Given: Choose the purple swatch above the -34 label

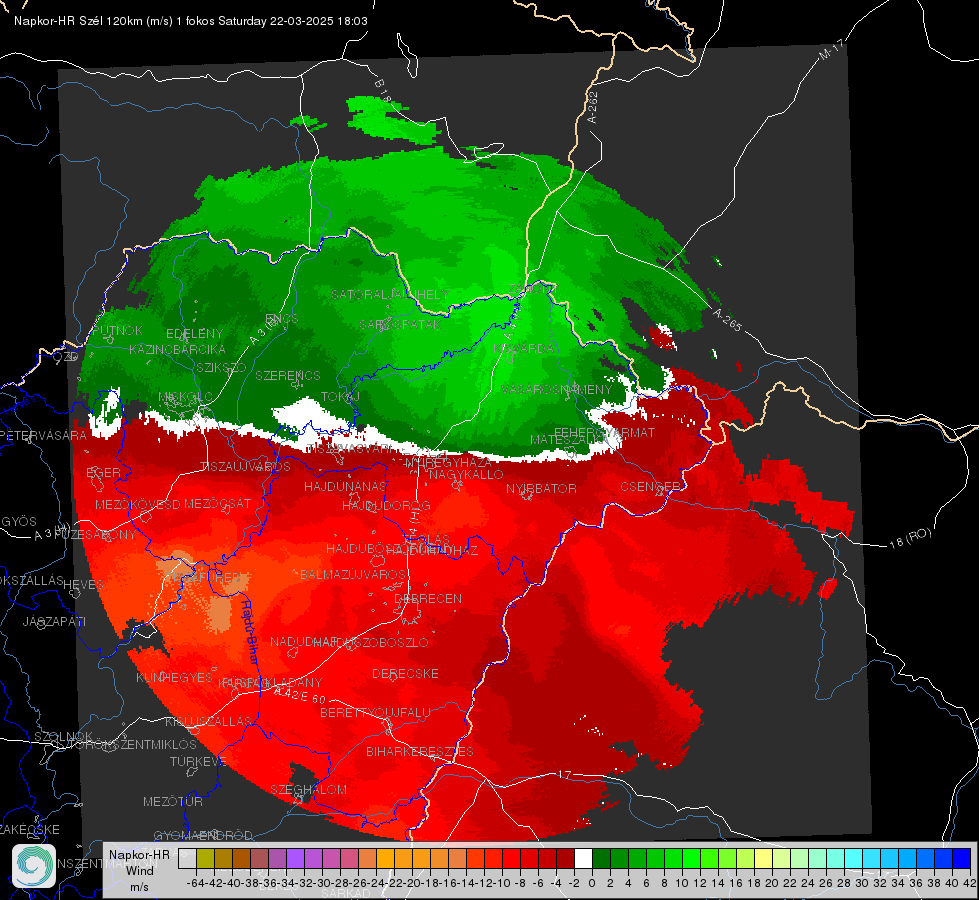Looking at the screenshot, I should click(295, 858).
